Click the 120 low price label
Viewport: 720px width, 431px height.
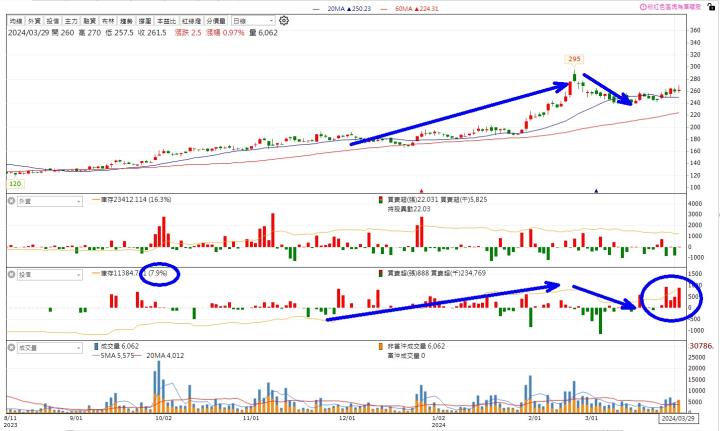15,184
